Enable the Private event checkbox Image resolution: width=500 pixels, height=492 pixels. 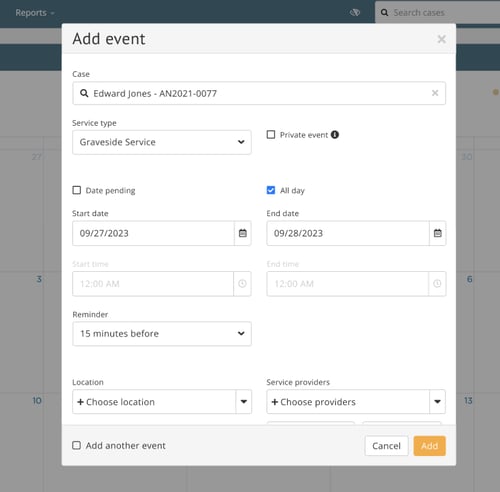271,135
